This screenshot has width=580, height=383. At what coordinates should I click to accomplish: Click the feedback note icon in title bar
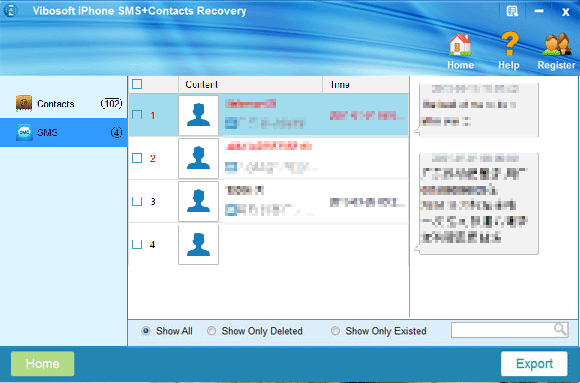click(512, 11)
